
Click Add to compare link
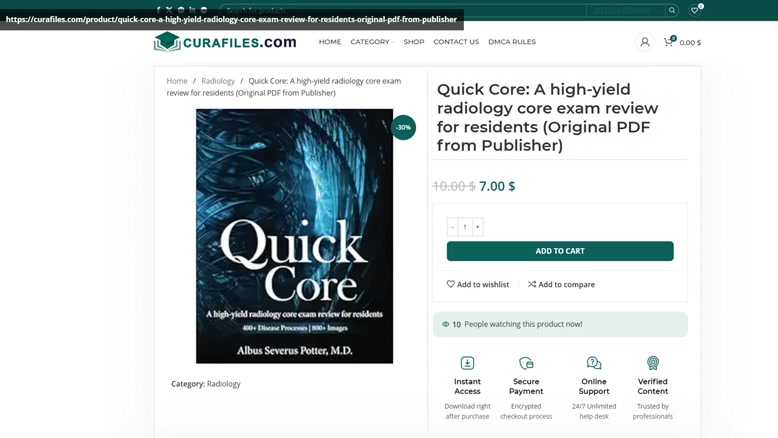point(561,284)
